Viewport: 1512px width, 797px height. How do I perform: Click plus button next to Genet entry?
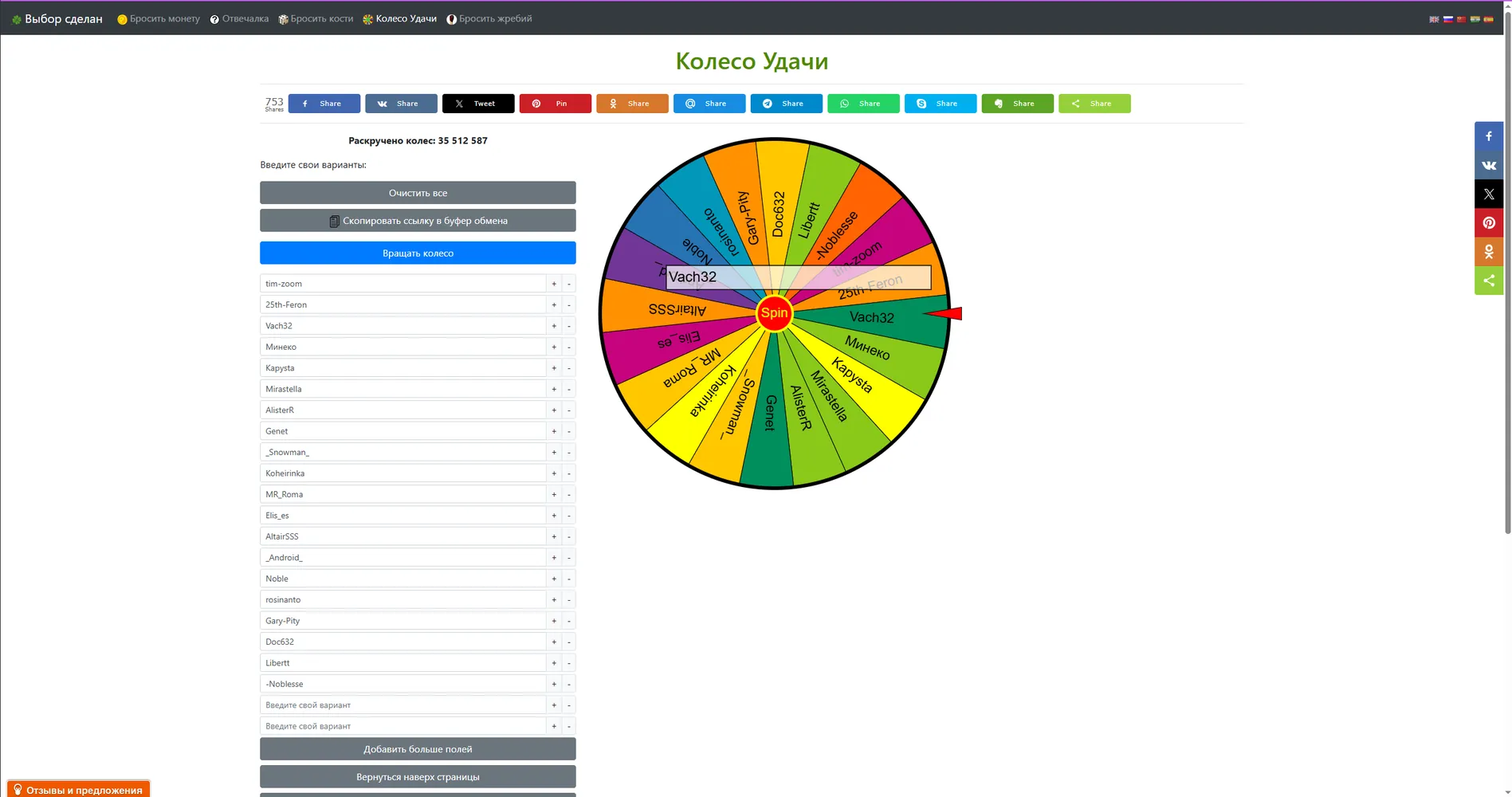554,431
